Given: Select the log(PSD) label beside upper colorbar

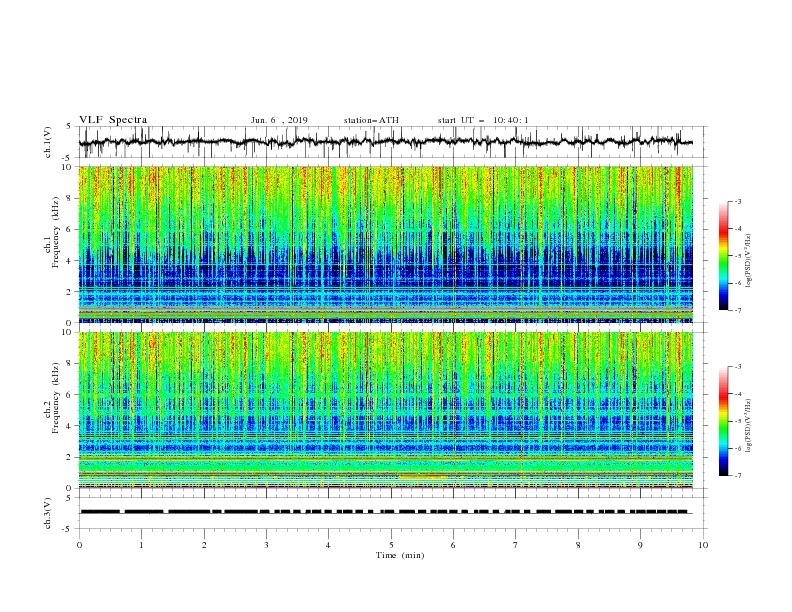Looking at the screenshot, I should pyautogui.click(x=749, y=261).
